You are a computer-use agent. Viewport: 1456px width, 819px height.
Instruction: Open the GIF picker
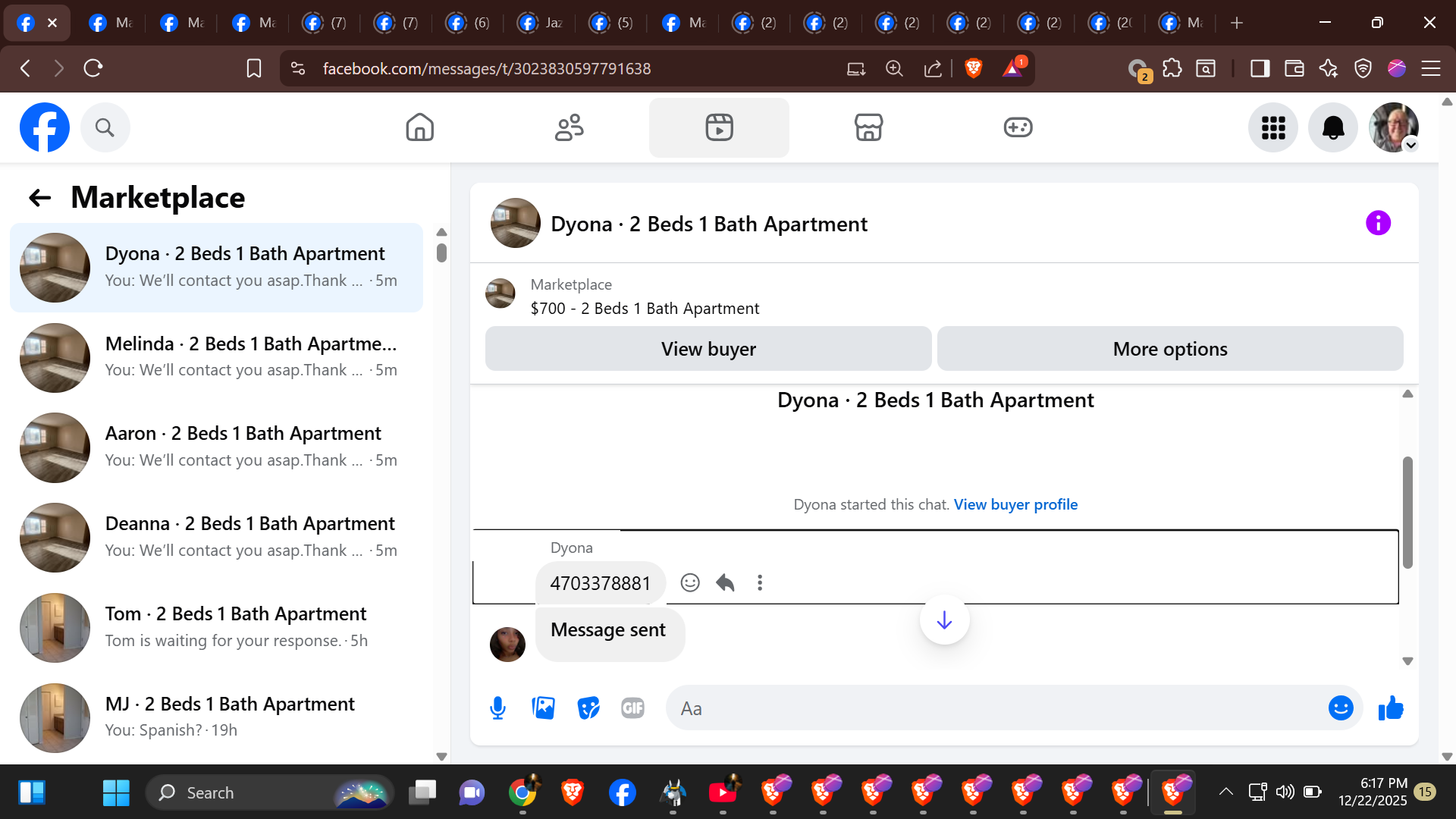click(x=632, y=708)
